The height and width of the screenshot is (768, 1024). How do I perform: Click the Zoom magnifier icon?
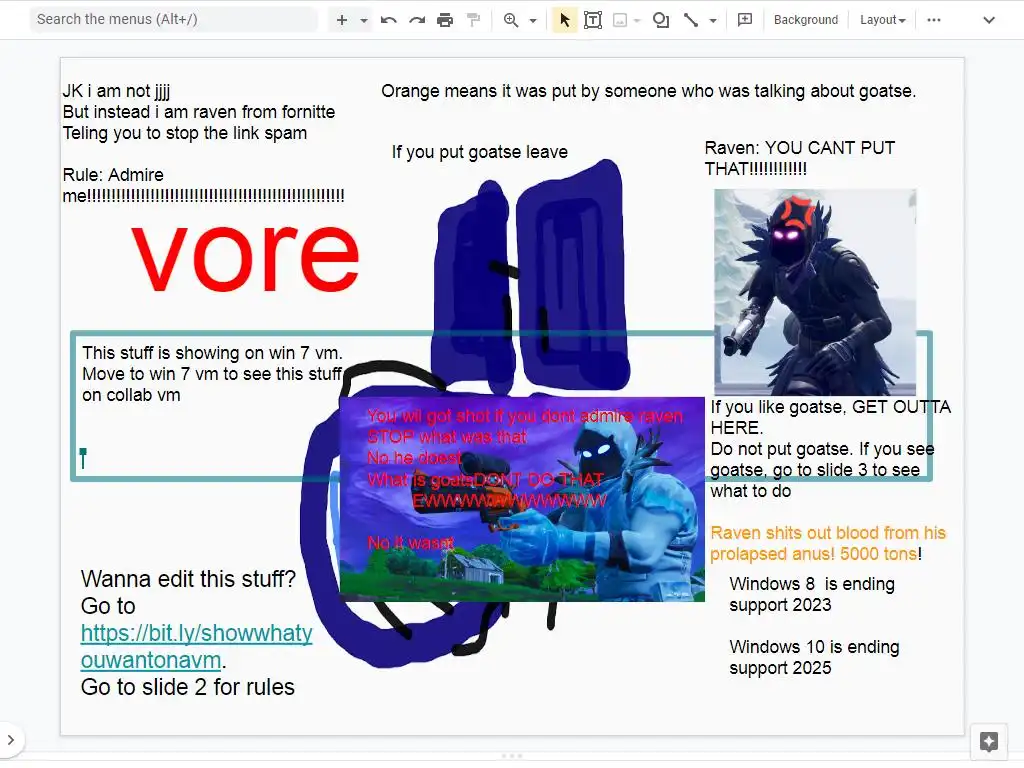[x=511, y=20]
